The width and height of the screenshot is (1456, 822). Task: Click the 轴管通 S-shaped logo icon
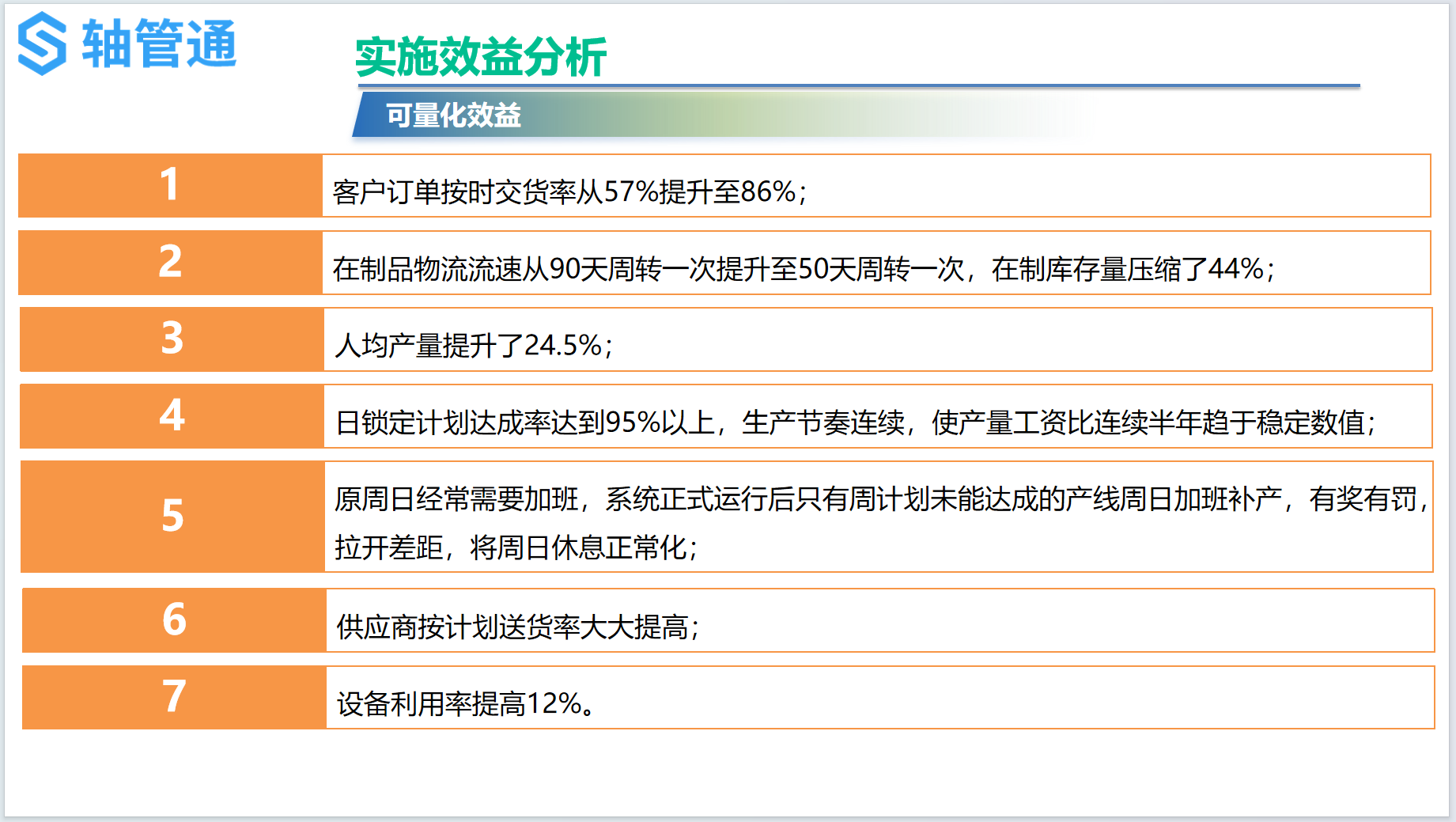coord(42,44)
